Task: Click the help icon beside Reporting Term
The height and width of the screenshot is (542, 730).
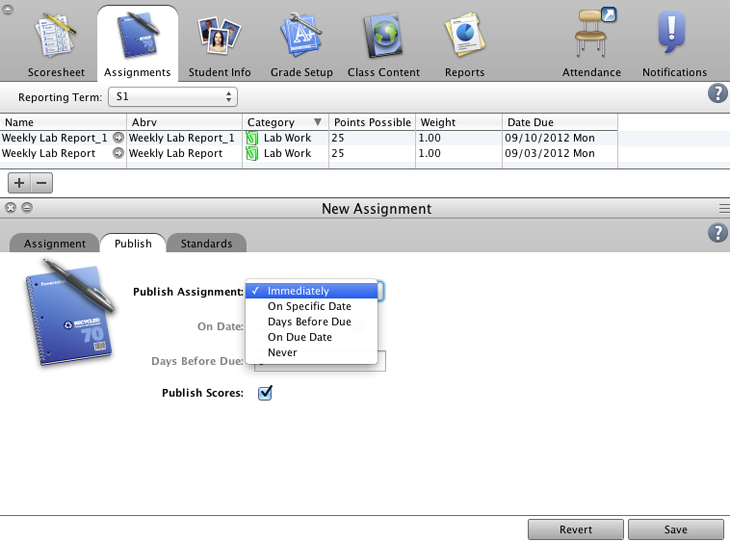Action: pos(717,94)
